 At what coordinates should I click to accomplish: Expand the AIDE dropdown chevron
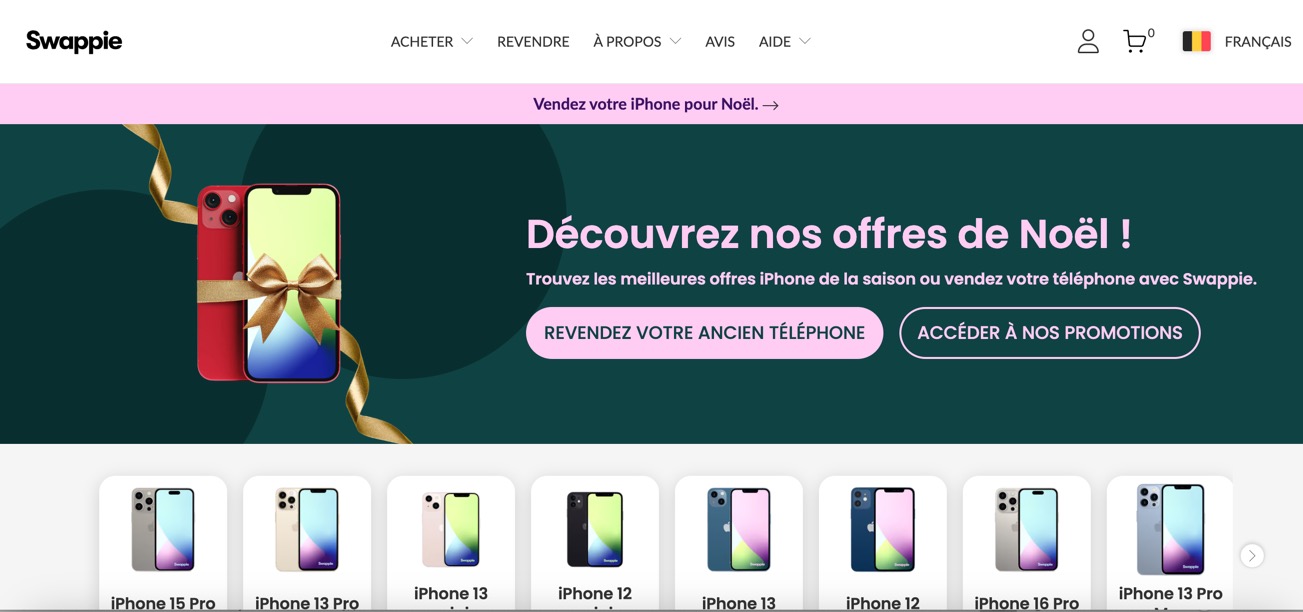pyautogui.click(x=805, y=41)
